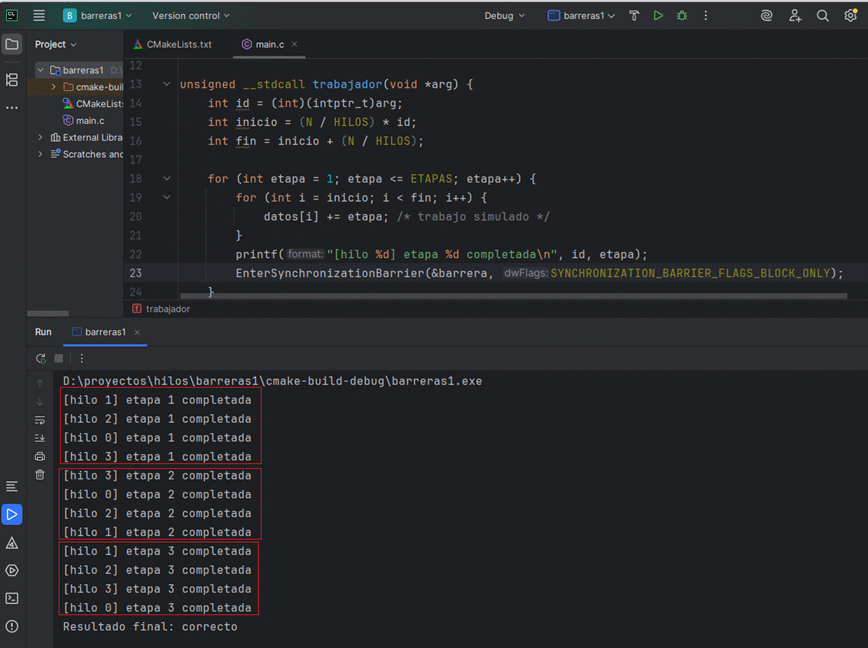The image size is (868, 648).
Task: Start debugging with the bug icon
Action: point(682,15)
